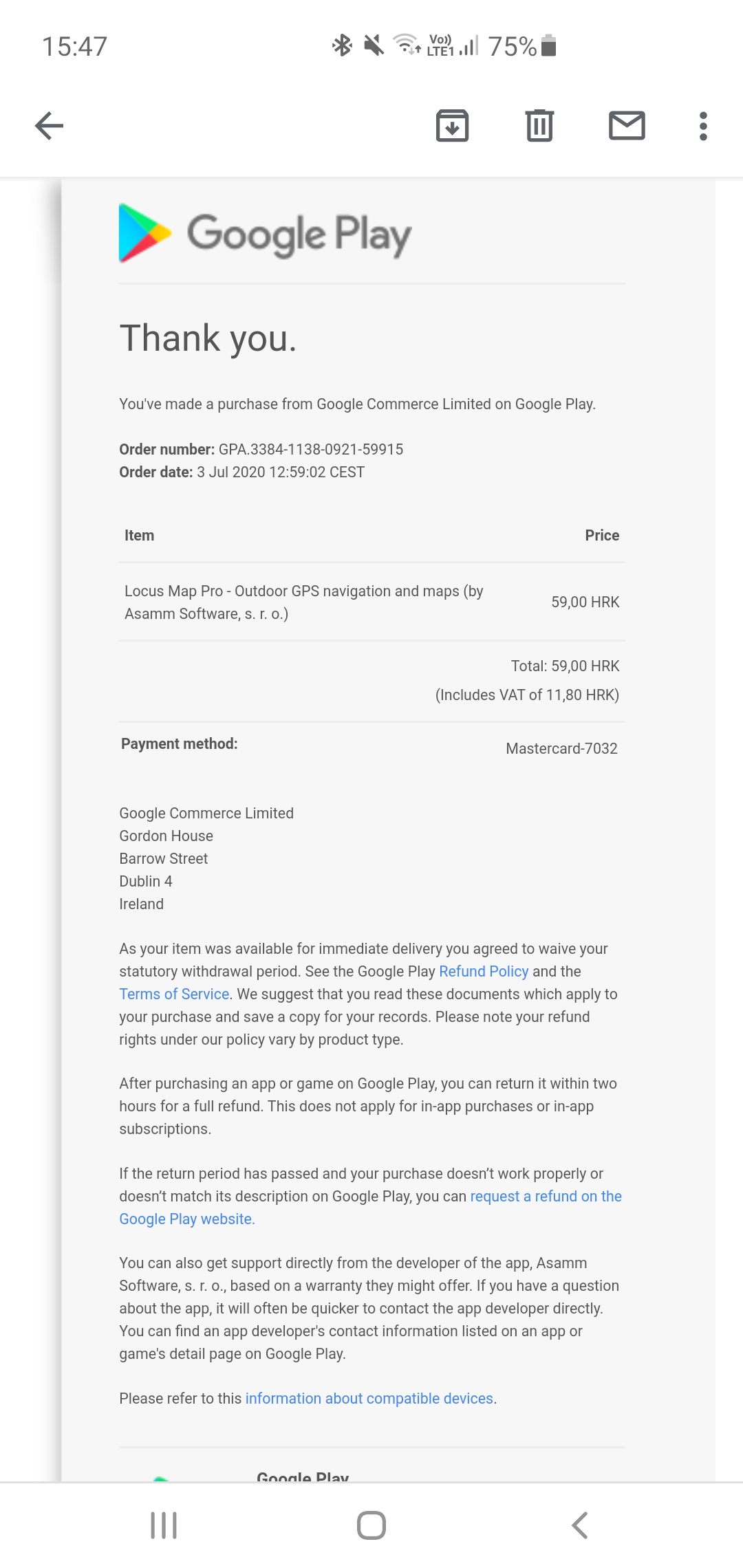Tap the back arrow in the top bar
Screen dimensions: 743x1568
pyautogui.click(x=50, y=126)
